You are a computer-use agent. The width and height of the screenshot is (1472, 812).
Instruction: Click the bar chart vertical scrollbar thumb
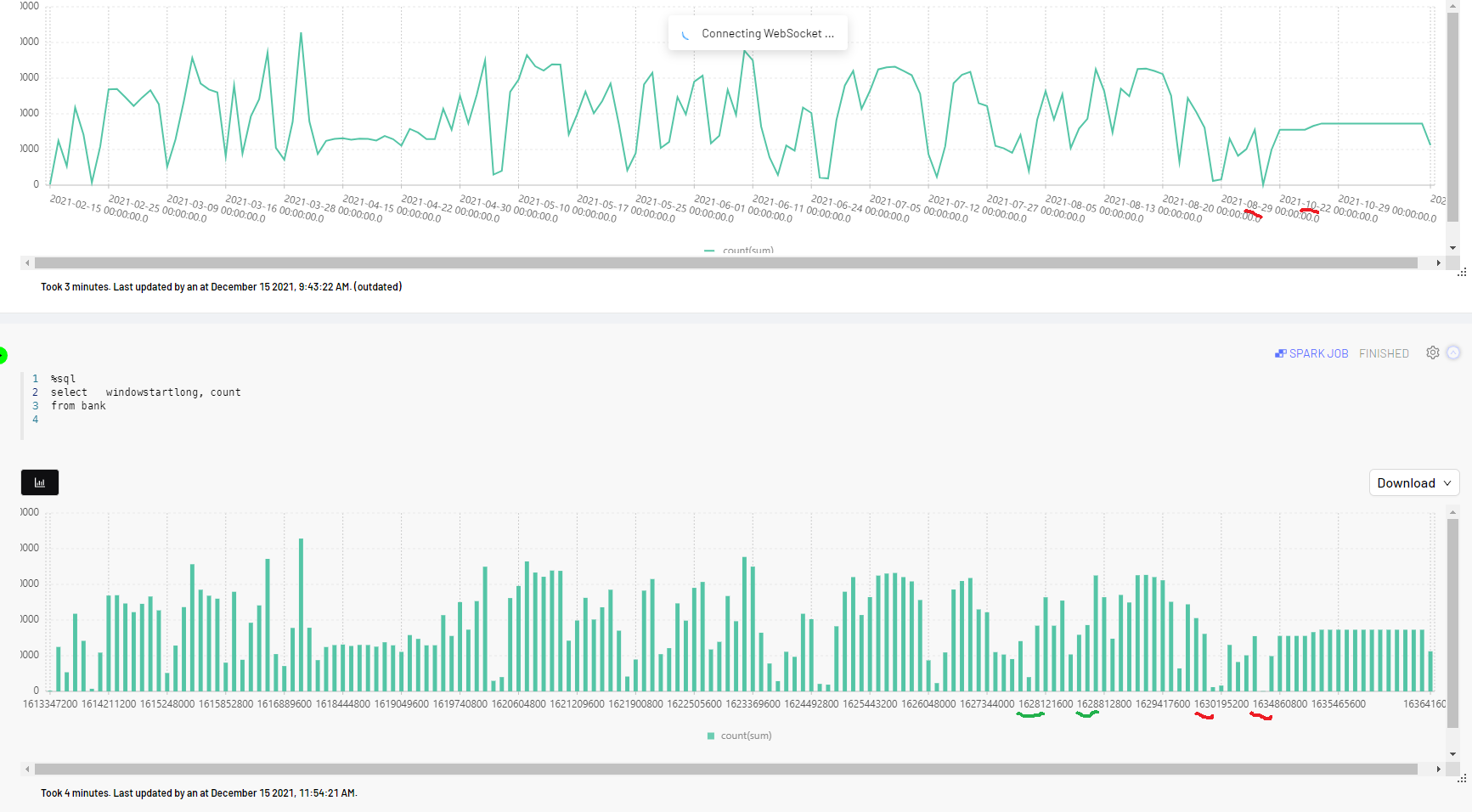[x=1452, y=622]
